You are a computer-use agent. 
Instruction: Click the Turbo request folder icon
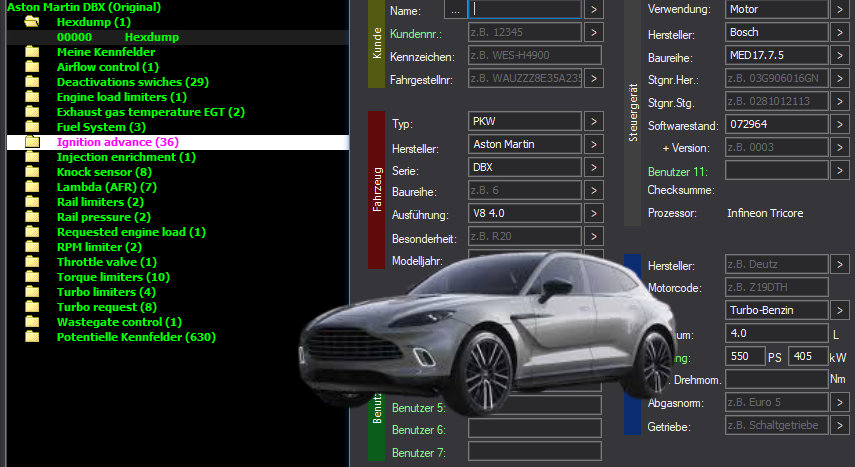pos(32,307)
